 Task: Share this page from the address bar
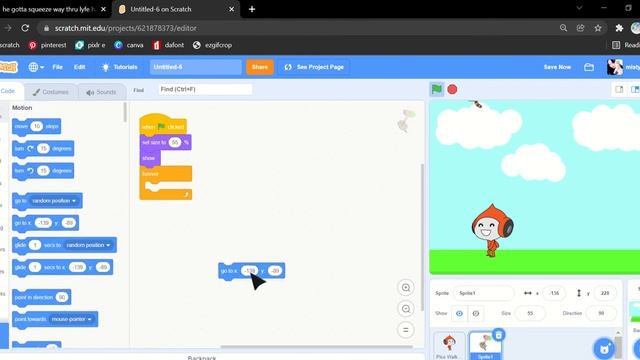point(580,28)
